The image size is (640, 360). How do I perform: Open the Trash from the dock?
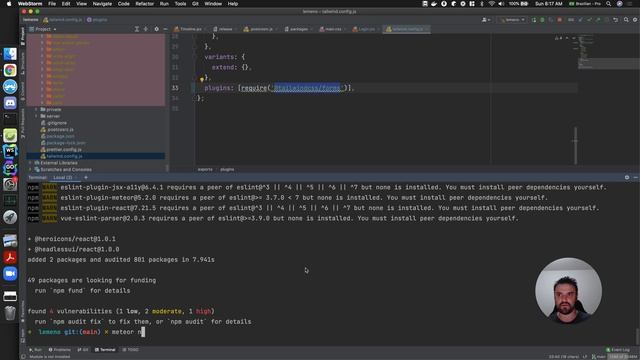click(x=10, y=313)
